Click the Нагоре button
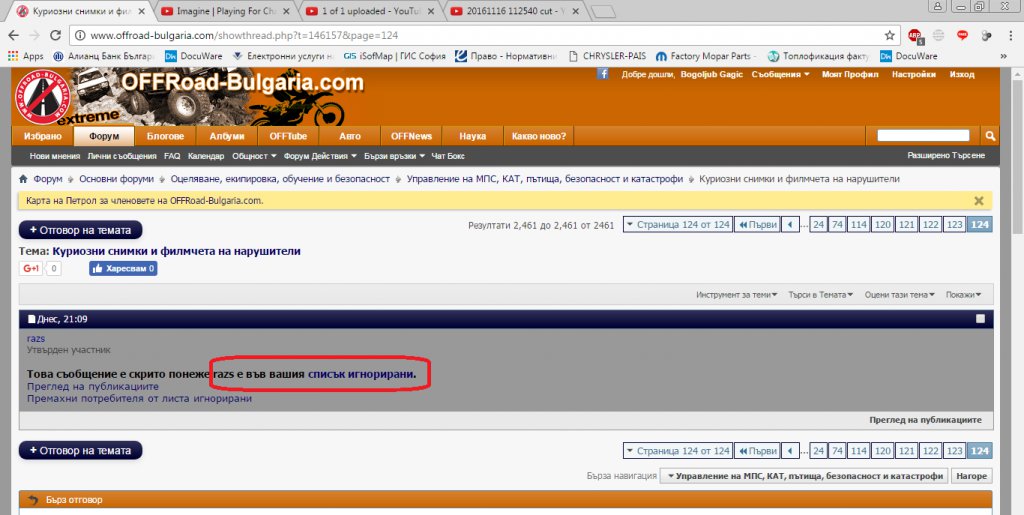 coord(971,476)
